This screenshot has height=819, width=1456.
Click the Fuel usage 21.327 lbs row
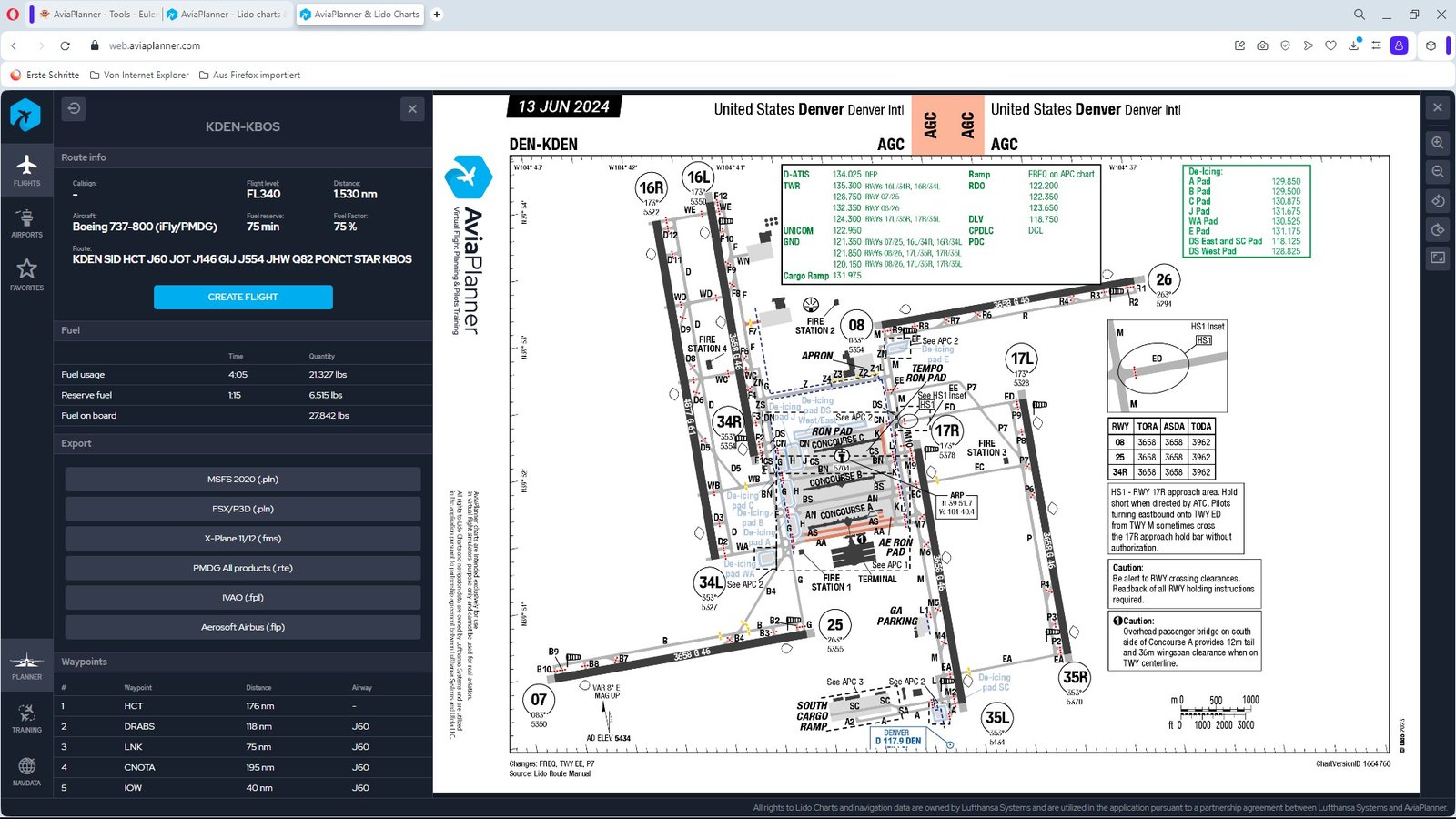click(243, 375)
